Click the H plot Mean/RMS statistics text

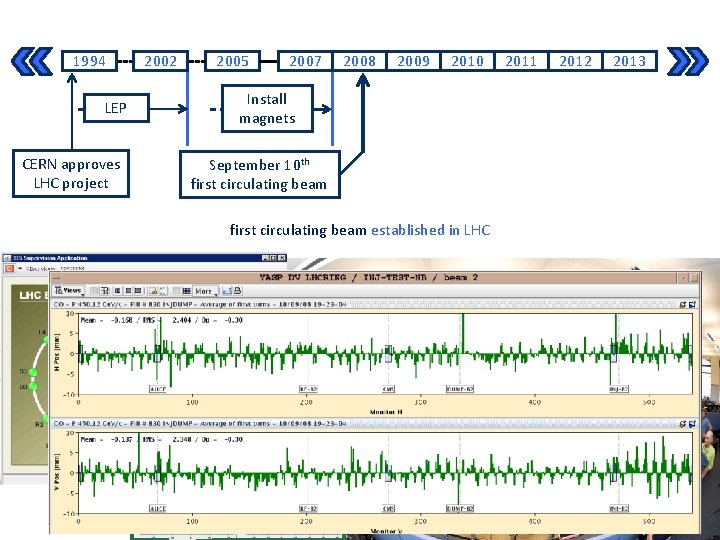162,320
